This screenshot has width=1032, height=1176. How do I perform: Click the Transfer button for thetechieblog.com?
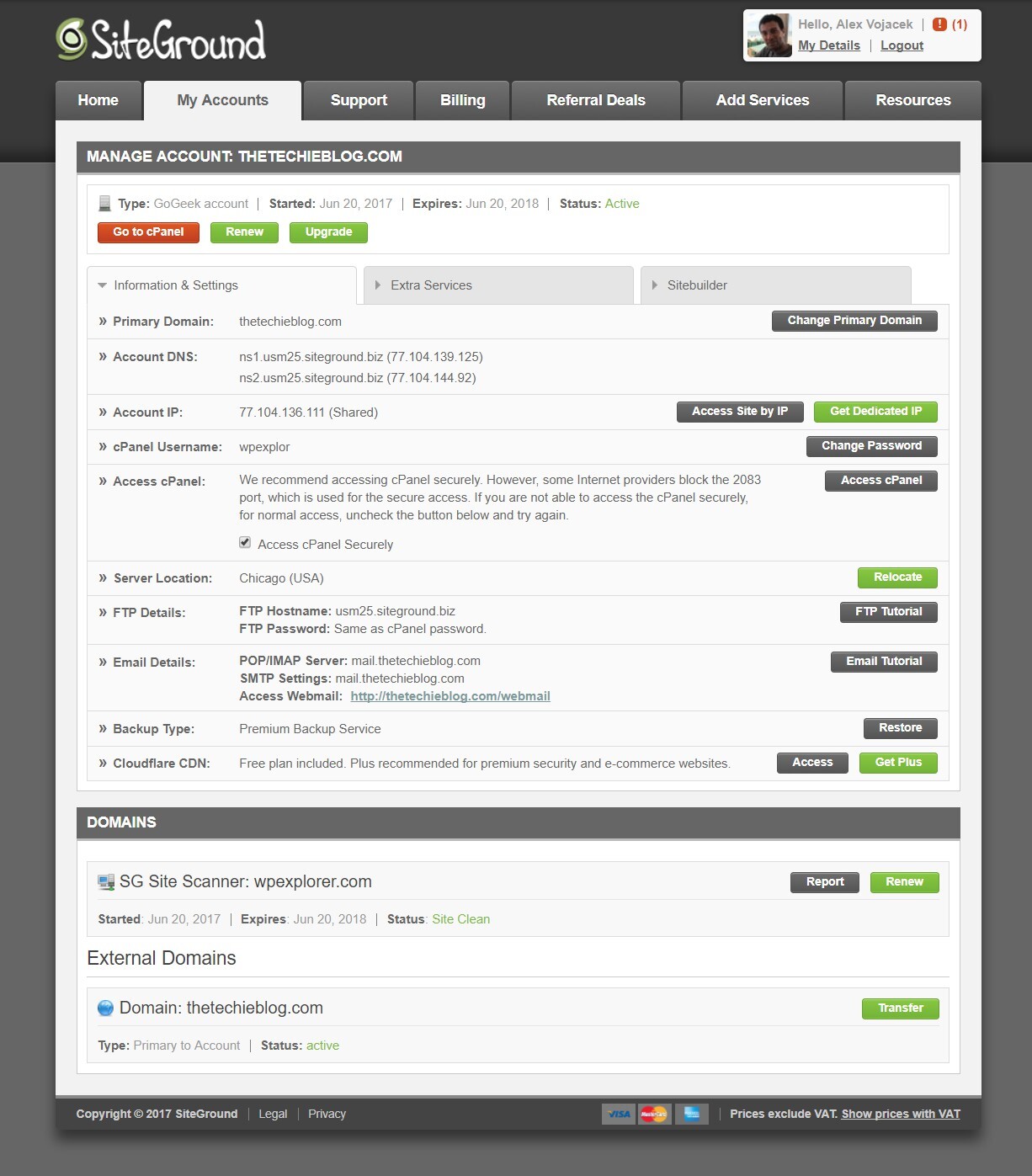[x=901, y=1008]
